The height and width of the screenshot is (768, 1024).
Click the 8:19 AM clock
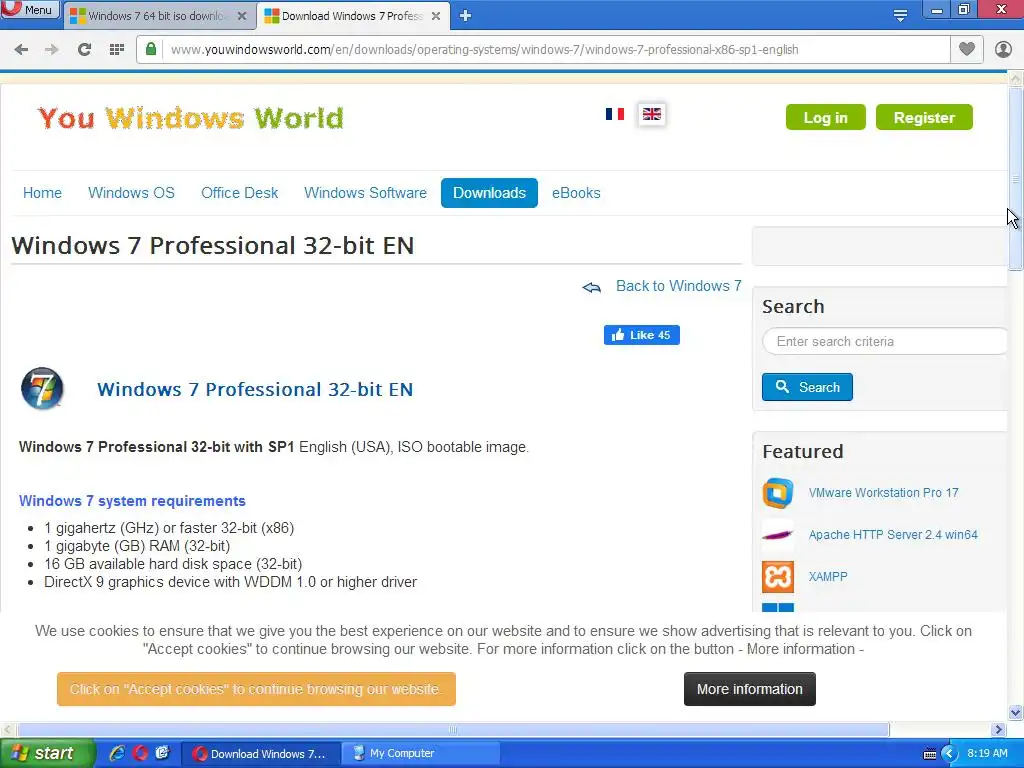[x=987, y=753]
